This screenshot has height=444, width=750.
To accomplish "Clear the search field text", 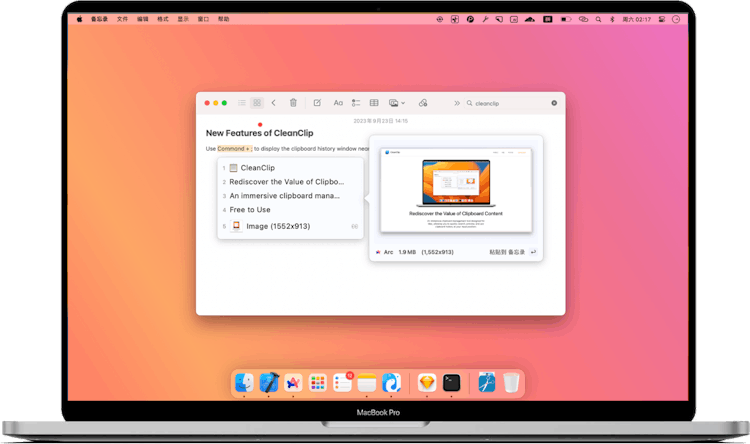I will pyautogui.click(x=554, y=103).
